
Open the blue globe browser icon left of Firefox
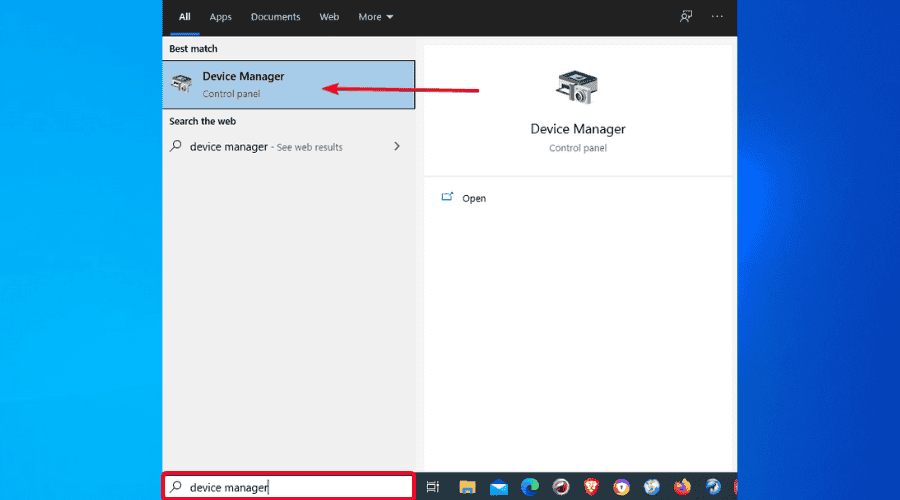(x=651, y=487)
